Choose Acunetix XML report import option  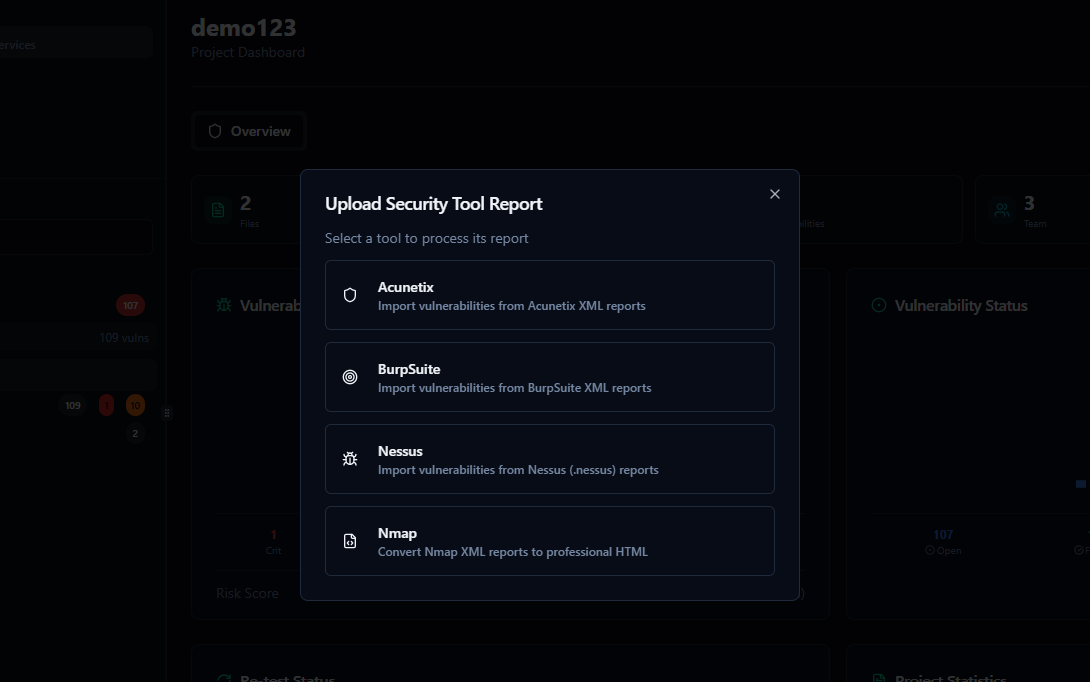[x=549, y=295]
